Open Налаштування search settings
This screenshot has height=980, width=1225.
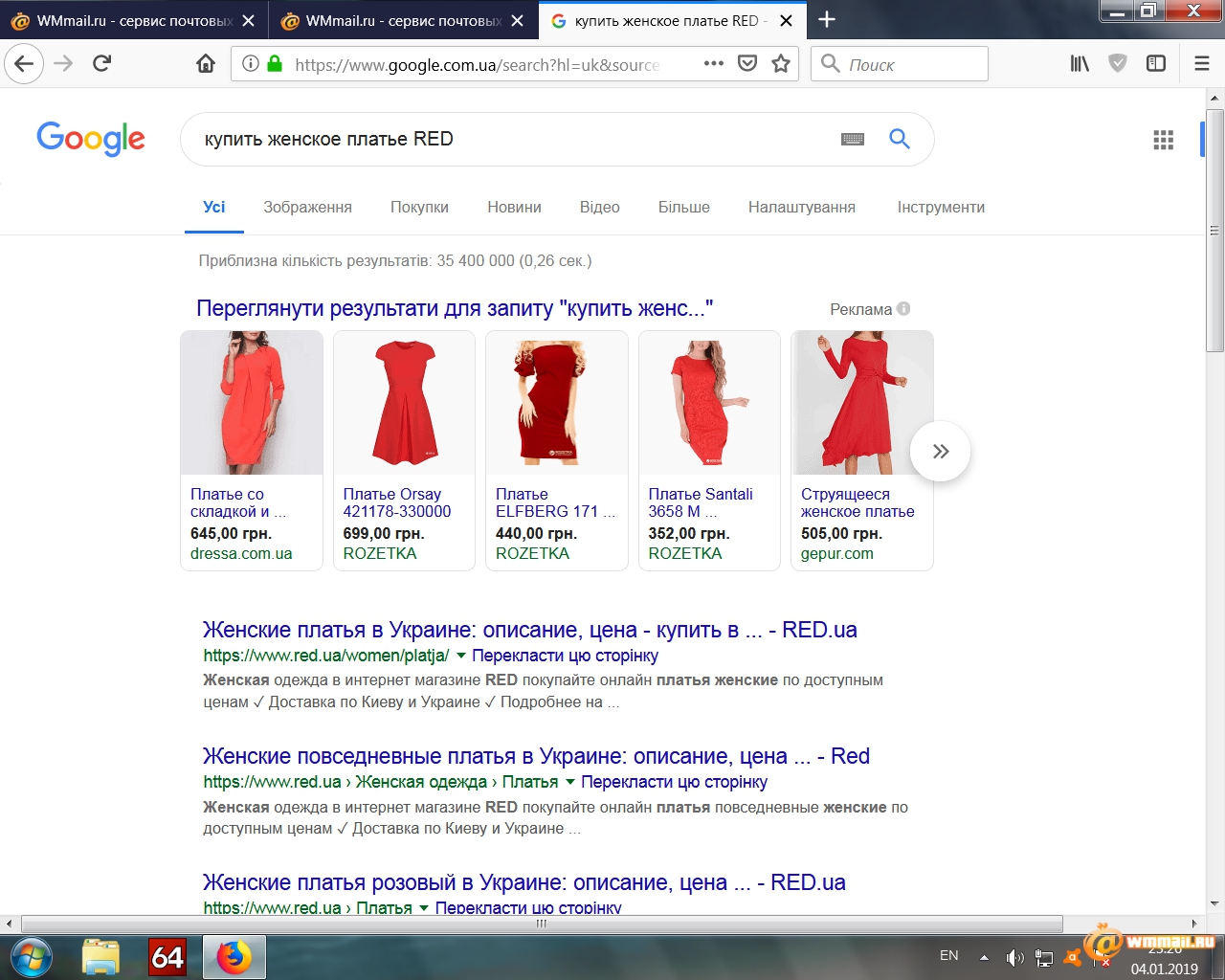(x=801, y=207)
